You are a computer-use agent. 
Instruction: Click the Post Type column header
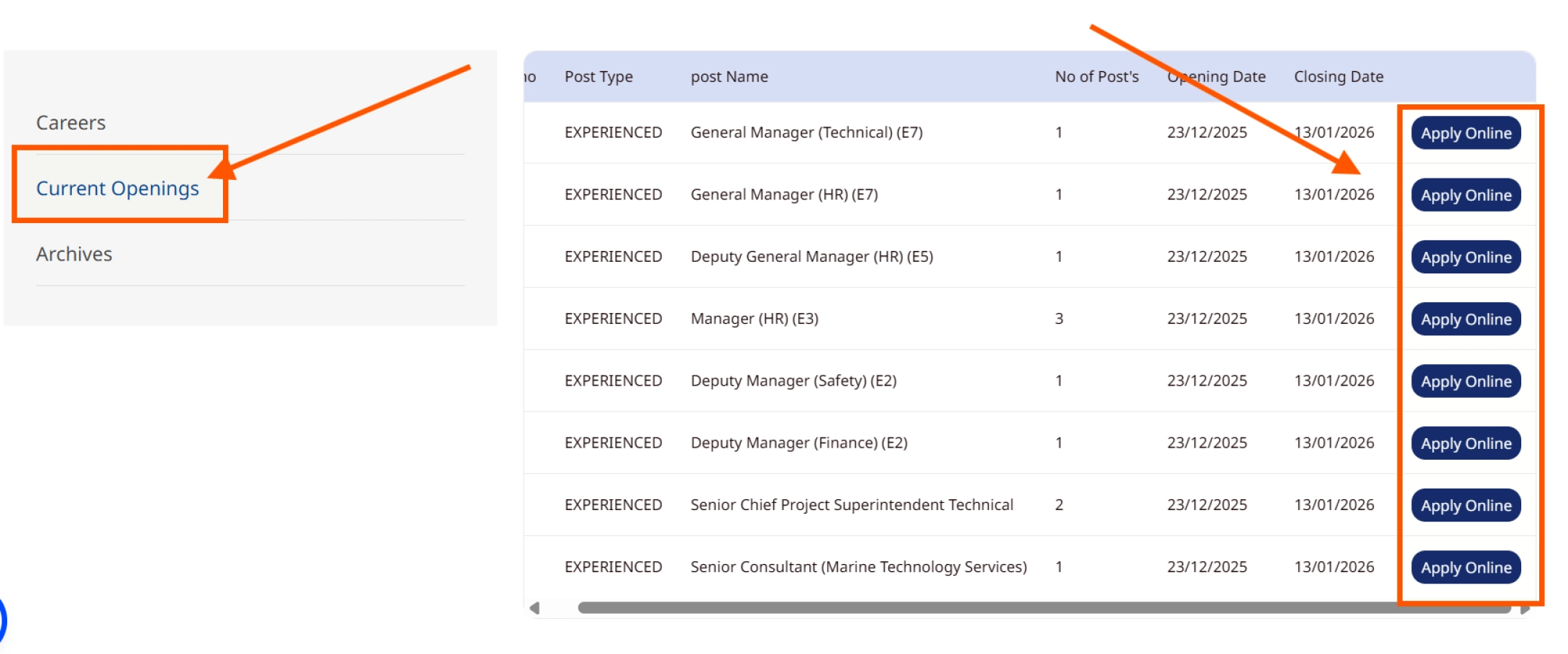coord(598,77)
